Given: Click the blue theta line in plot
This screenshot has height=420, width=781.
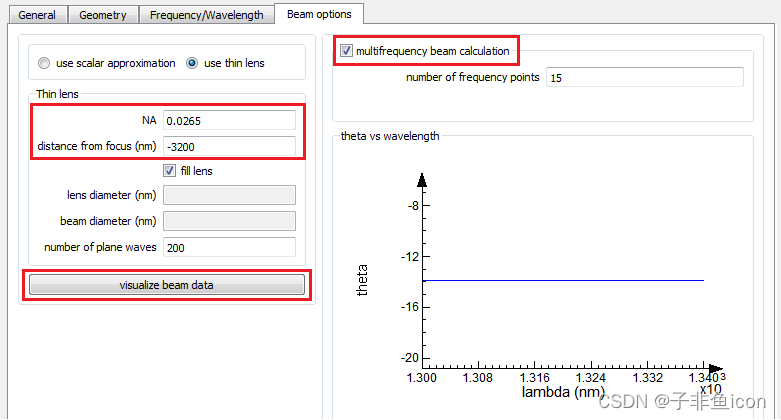Looking at the screenshot, I should point(563,280).
